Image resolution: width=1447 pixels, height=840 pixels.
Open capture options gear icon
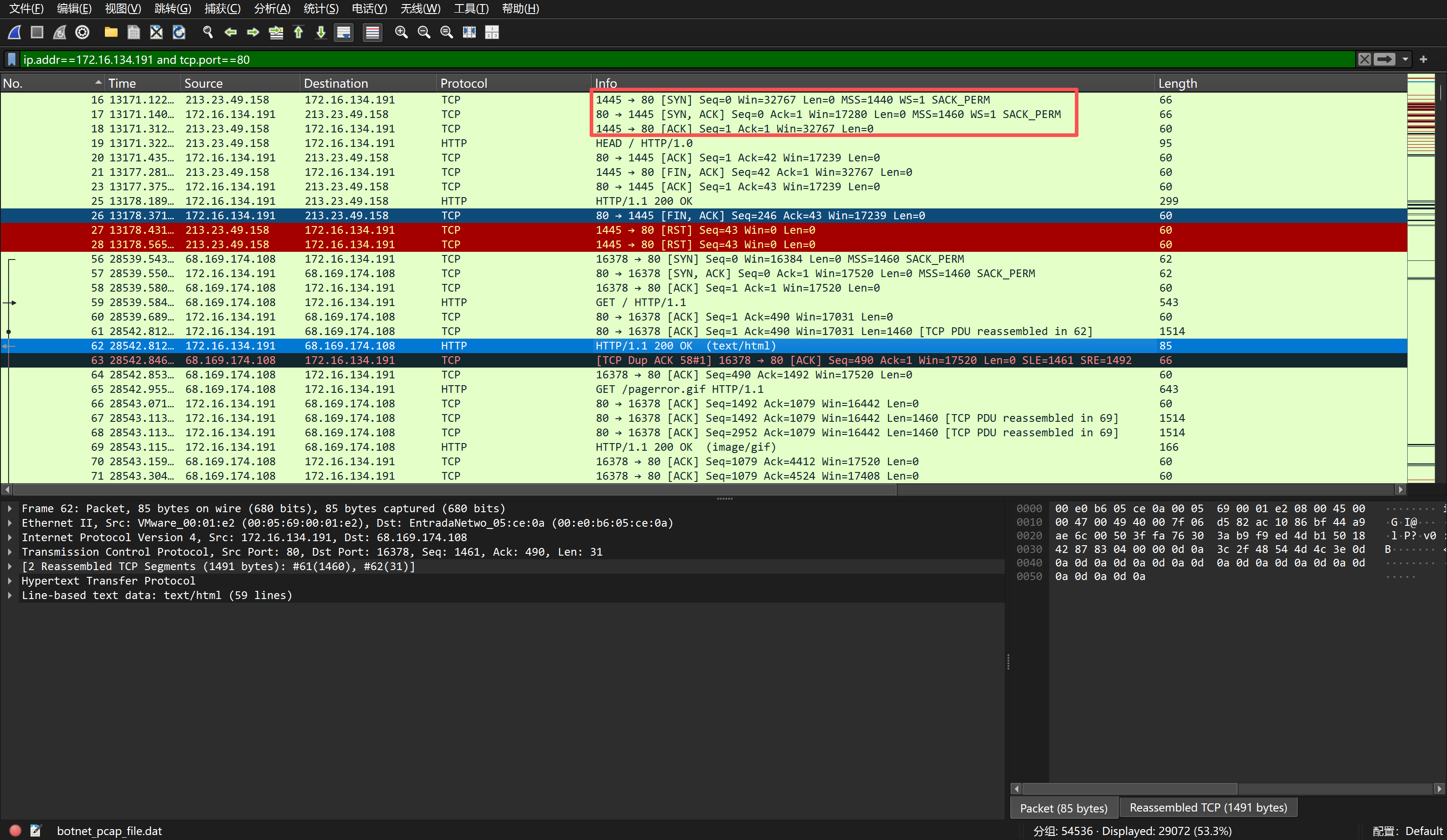[82, 32]
